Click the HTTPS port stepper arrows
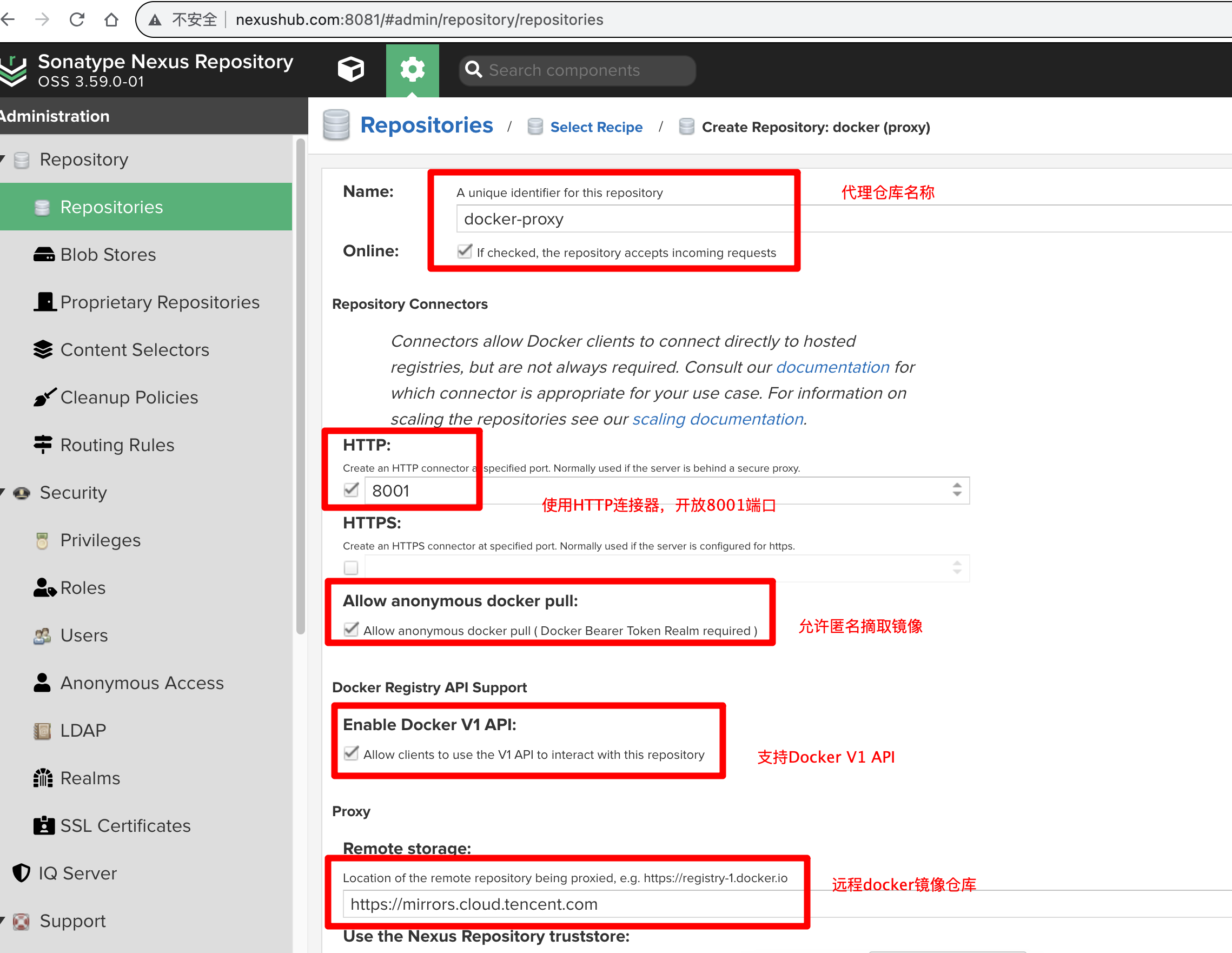 pyautogui.click(x=957, y=567)
